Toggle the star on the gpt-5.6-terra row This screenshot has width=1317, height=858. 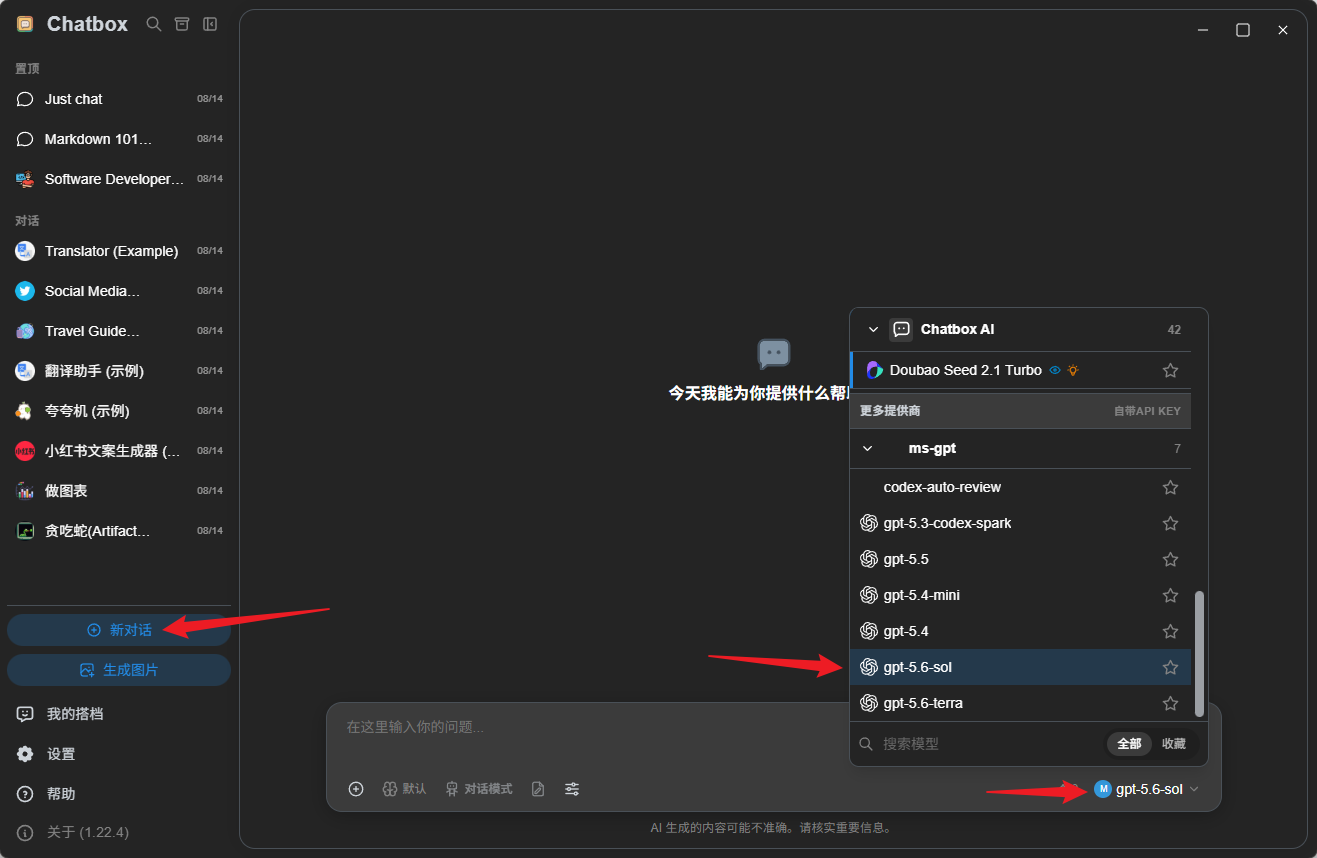(1170, 703)
